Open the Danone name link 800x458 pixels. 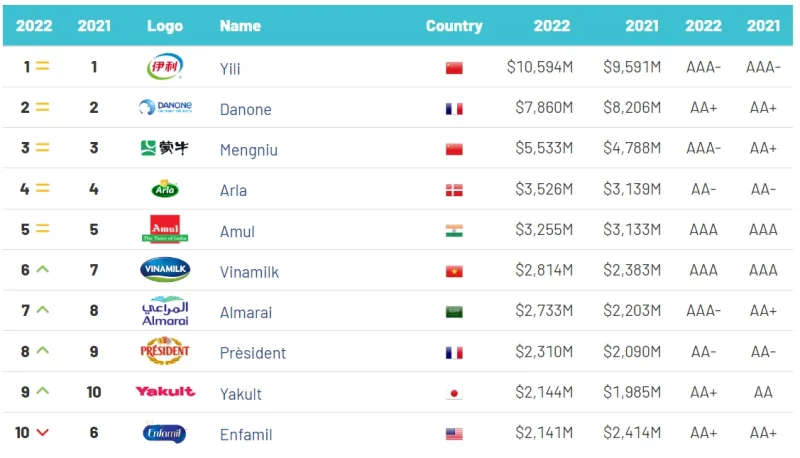pyautogui.click(x=245, y=109)
